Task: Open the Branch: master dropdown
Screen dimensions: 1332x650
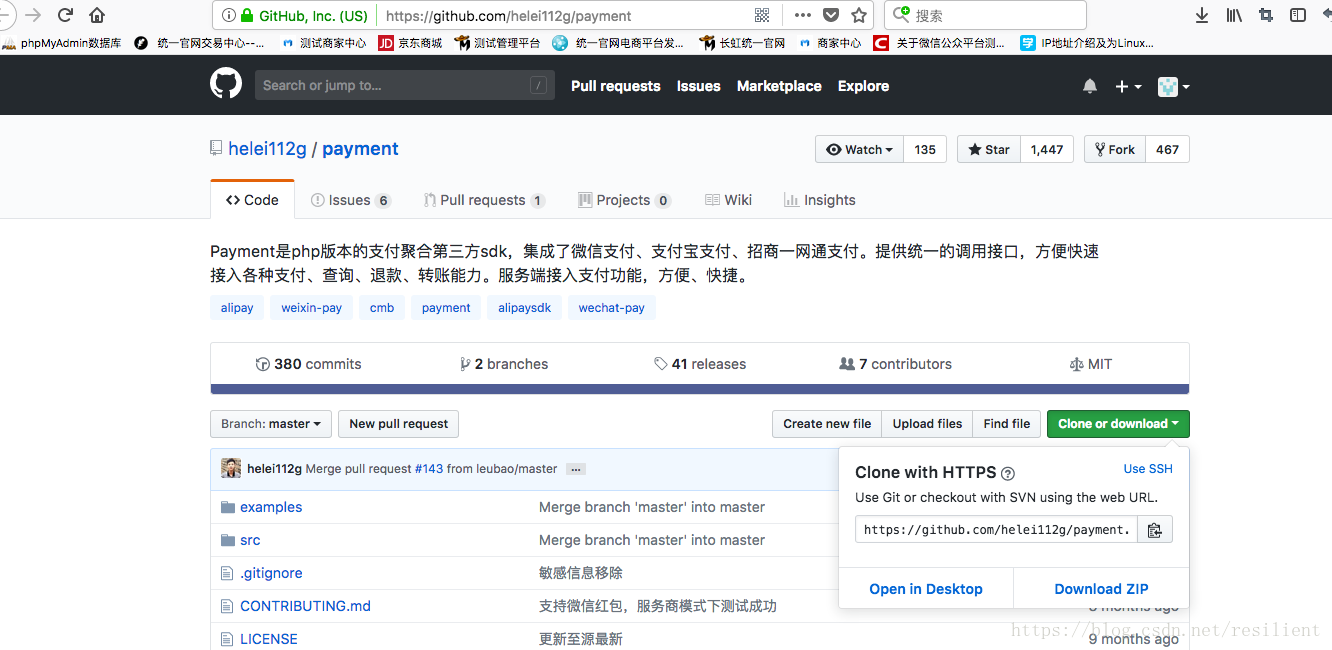Action: (x=270, y=424)
